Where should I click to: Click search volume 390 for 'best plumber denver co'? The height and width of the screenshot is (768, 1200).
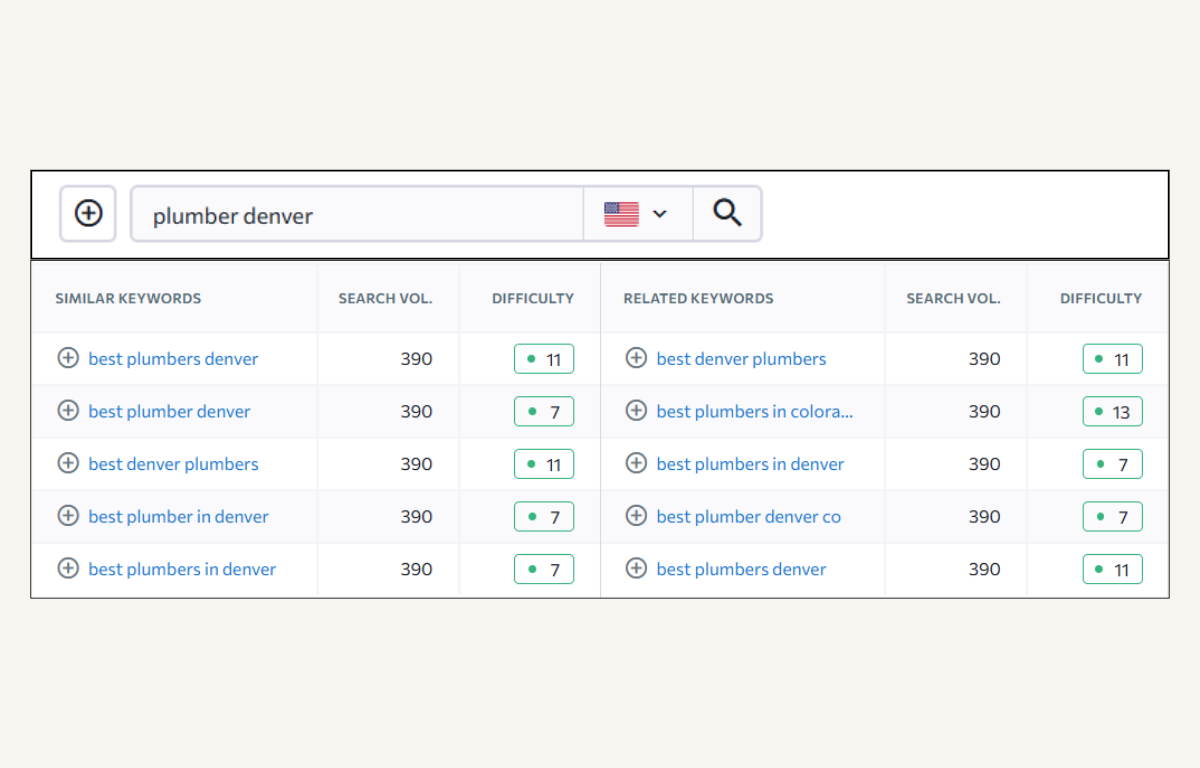[x=984, y=517]
